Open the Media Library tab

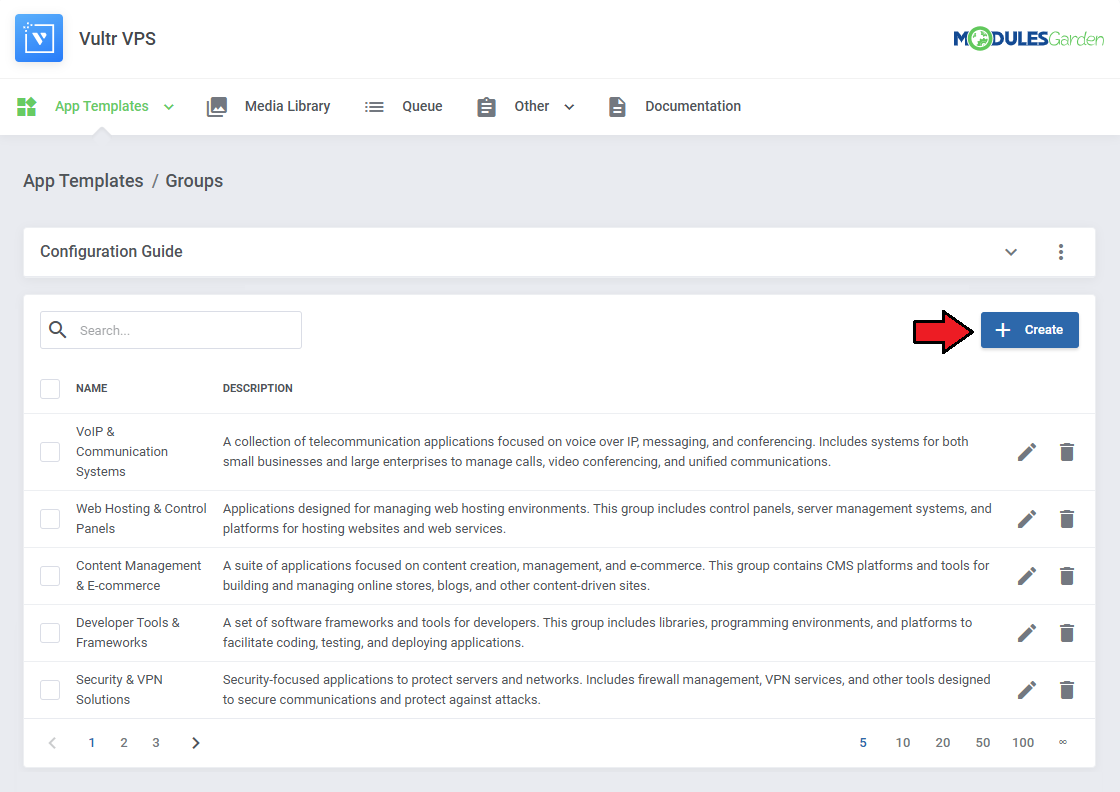point(287,106)
